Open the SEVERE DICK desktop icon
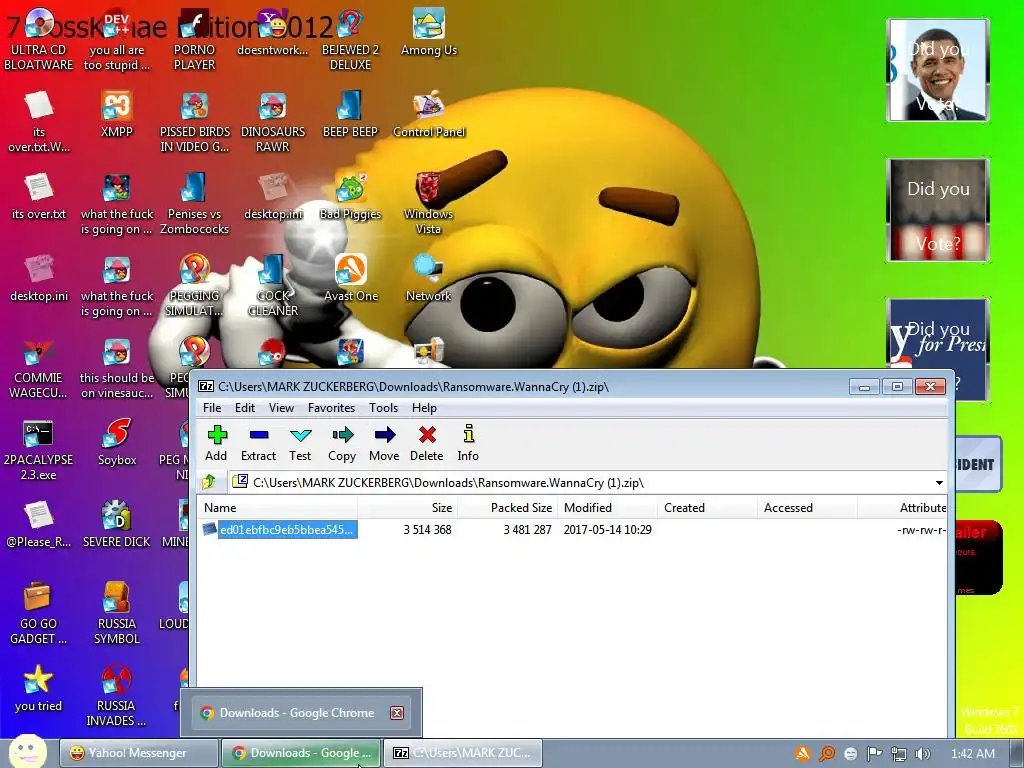This screenshot has height=768, width=1024. 117,524
